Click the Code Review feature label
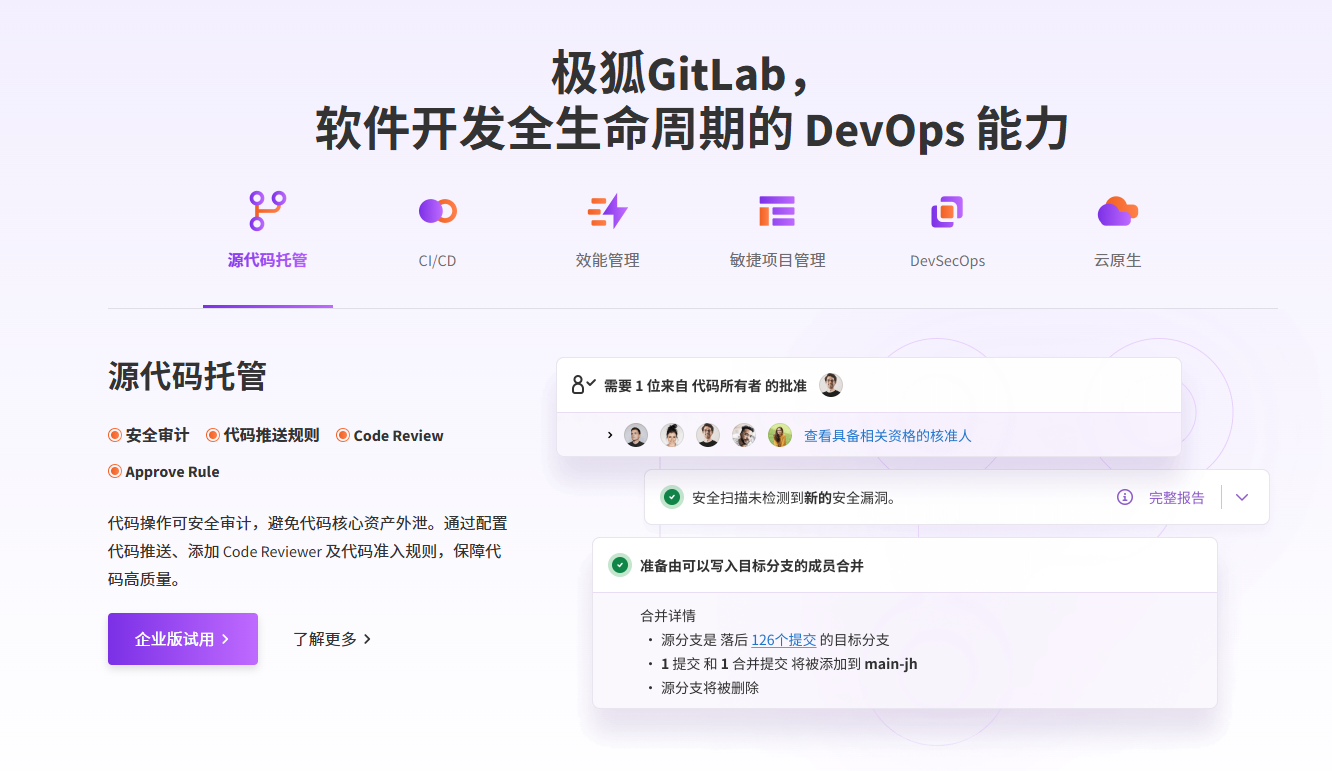 click(398, 436)
